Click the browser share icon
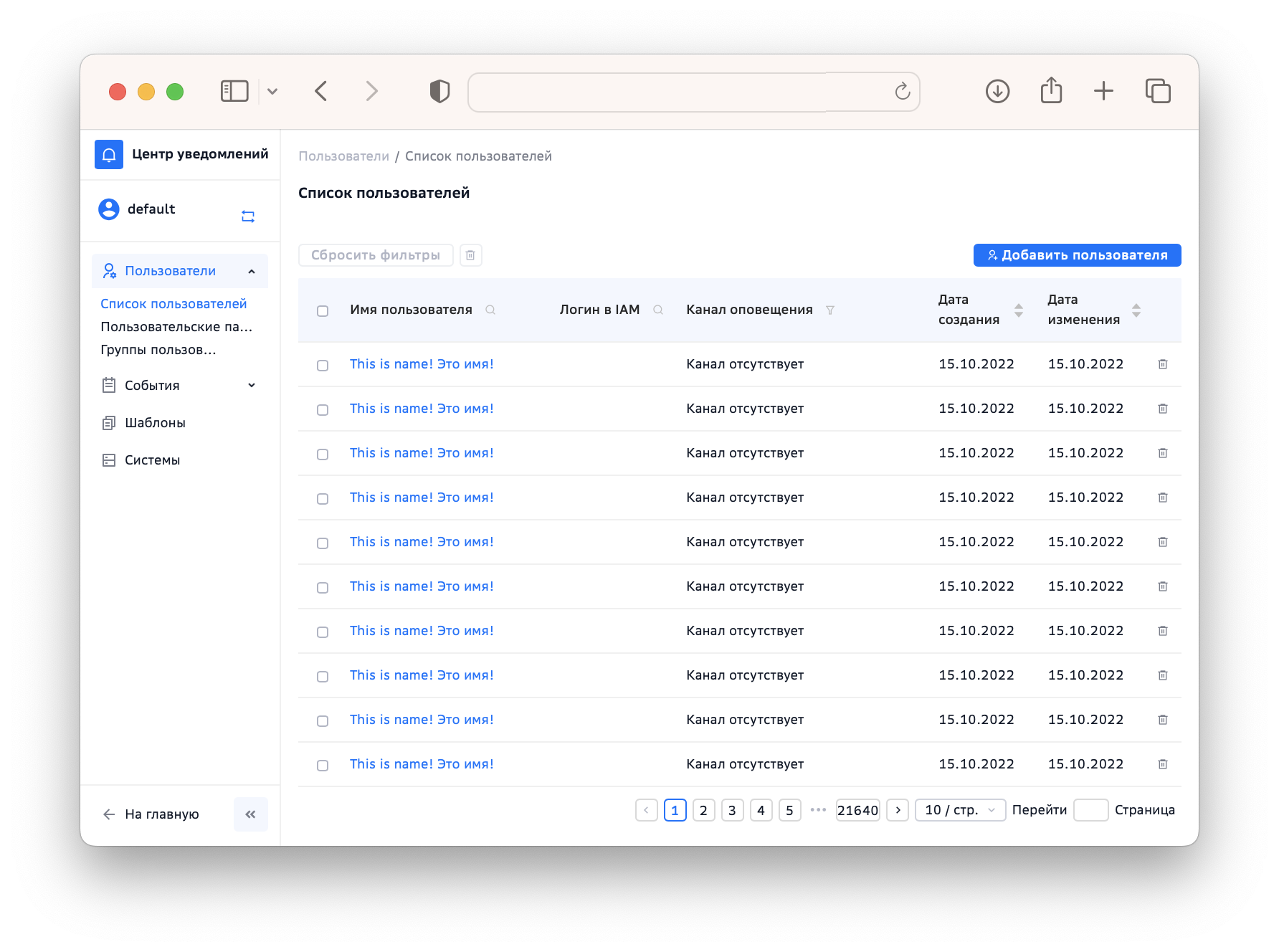1279x952 pixels. coord(1051,90)
